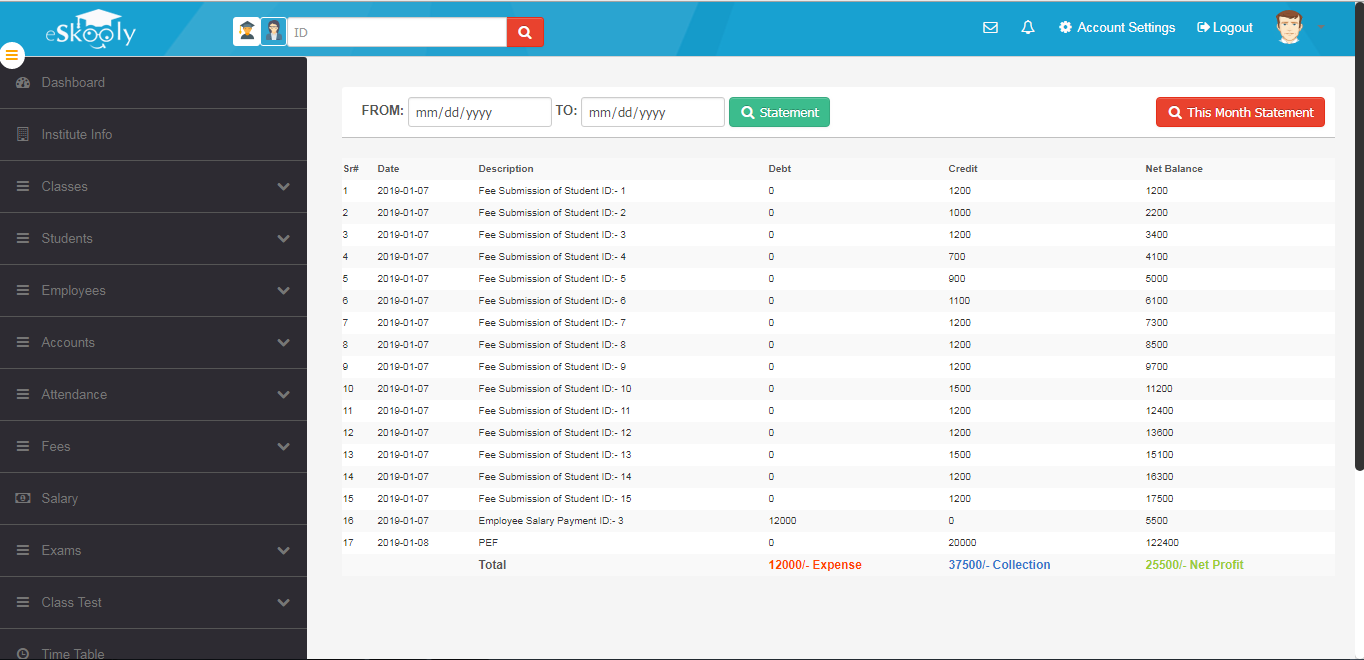Screen dimensions: 1364x660
Task: Click the Class Test list icon
Action: coord(23,603)
